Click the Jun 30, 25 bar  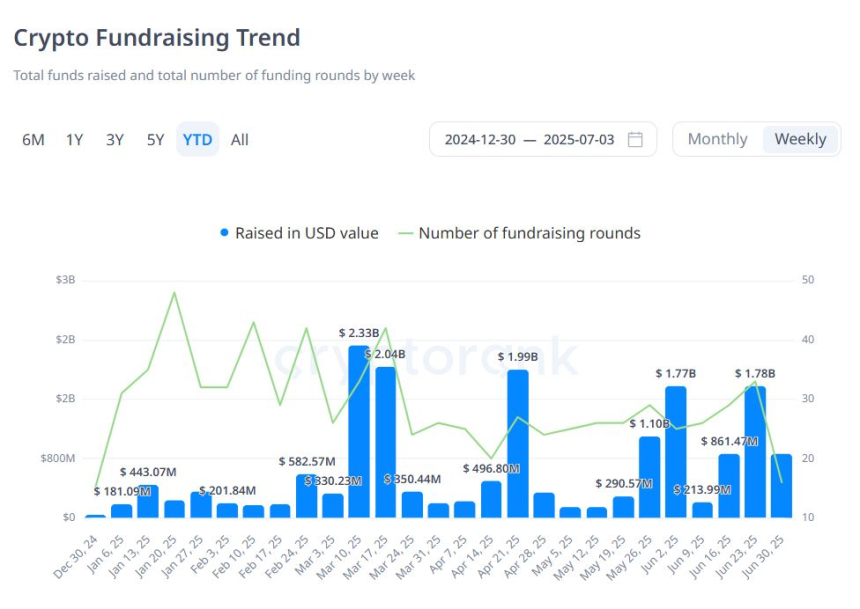click(781, 486)
